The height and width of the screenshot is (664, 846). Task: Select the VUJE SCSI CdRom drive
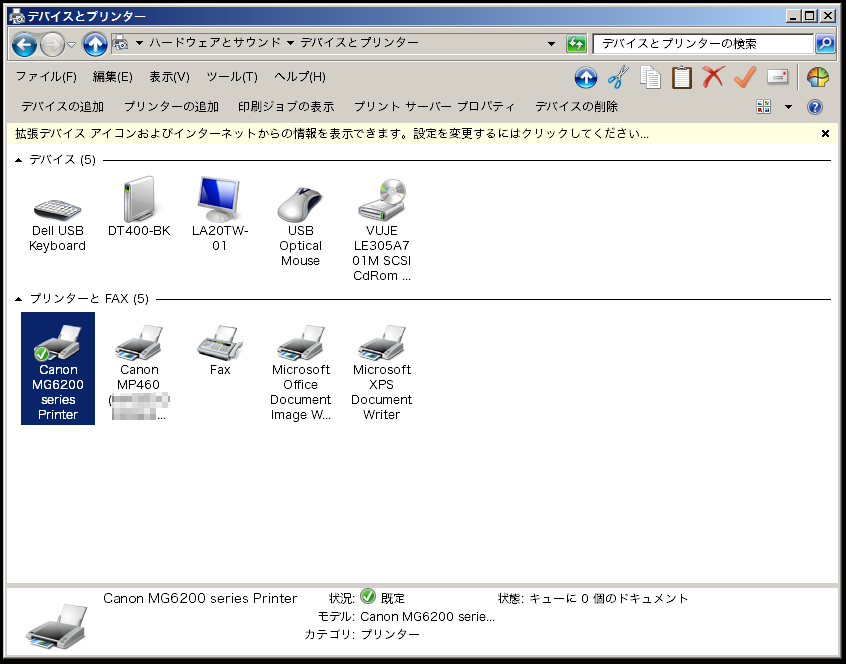(382, 230)
